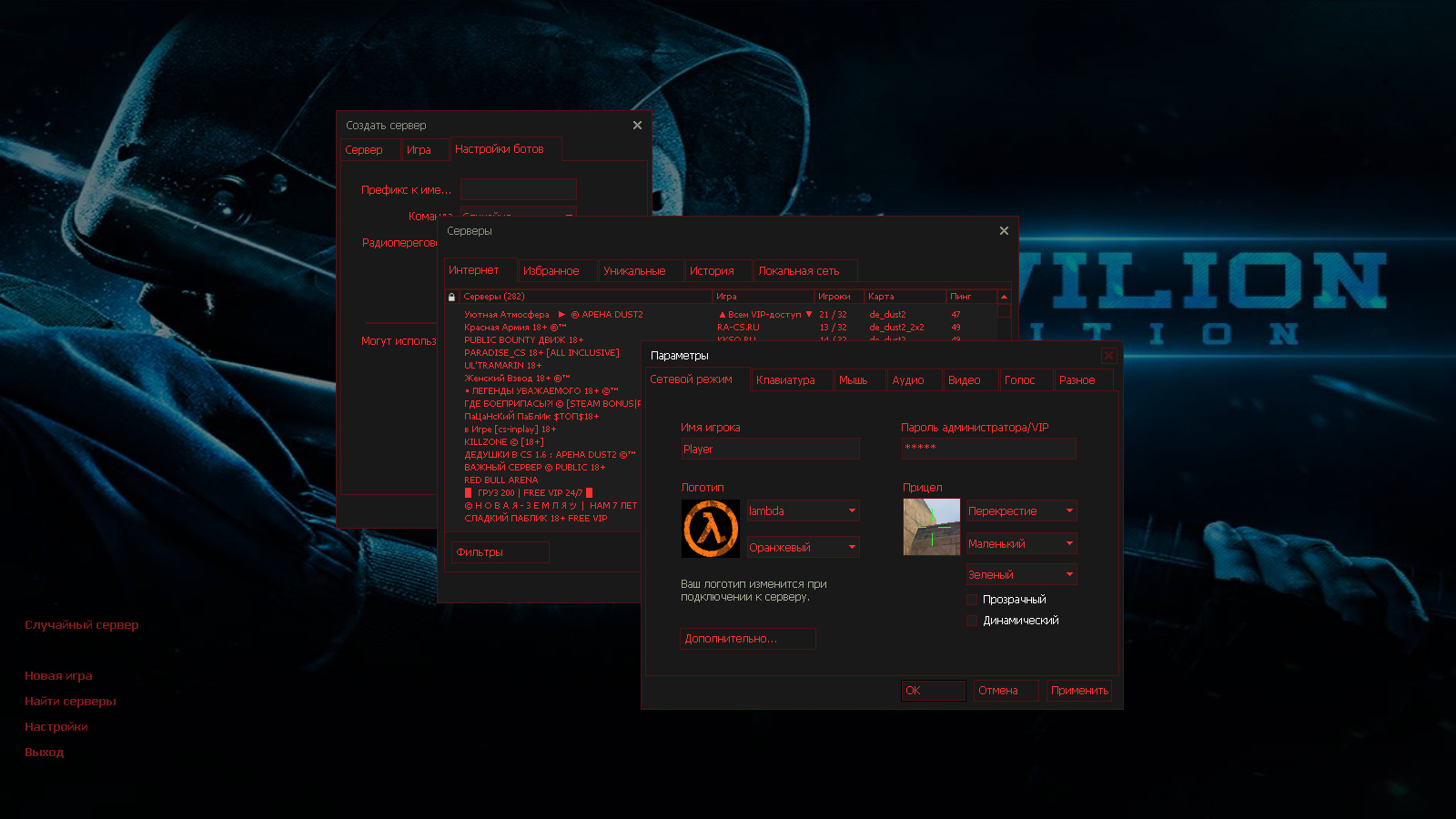Toggle the Динамический crosshair checkbox
1456x819 pixels.
point(972,621)
